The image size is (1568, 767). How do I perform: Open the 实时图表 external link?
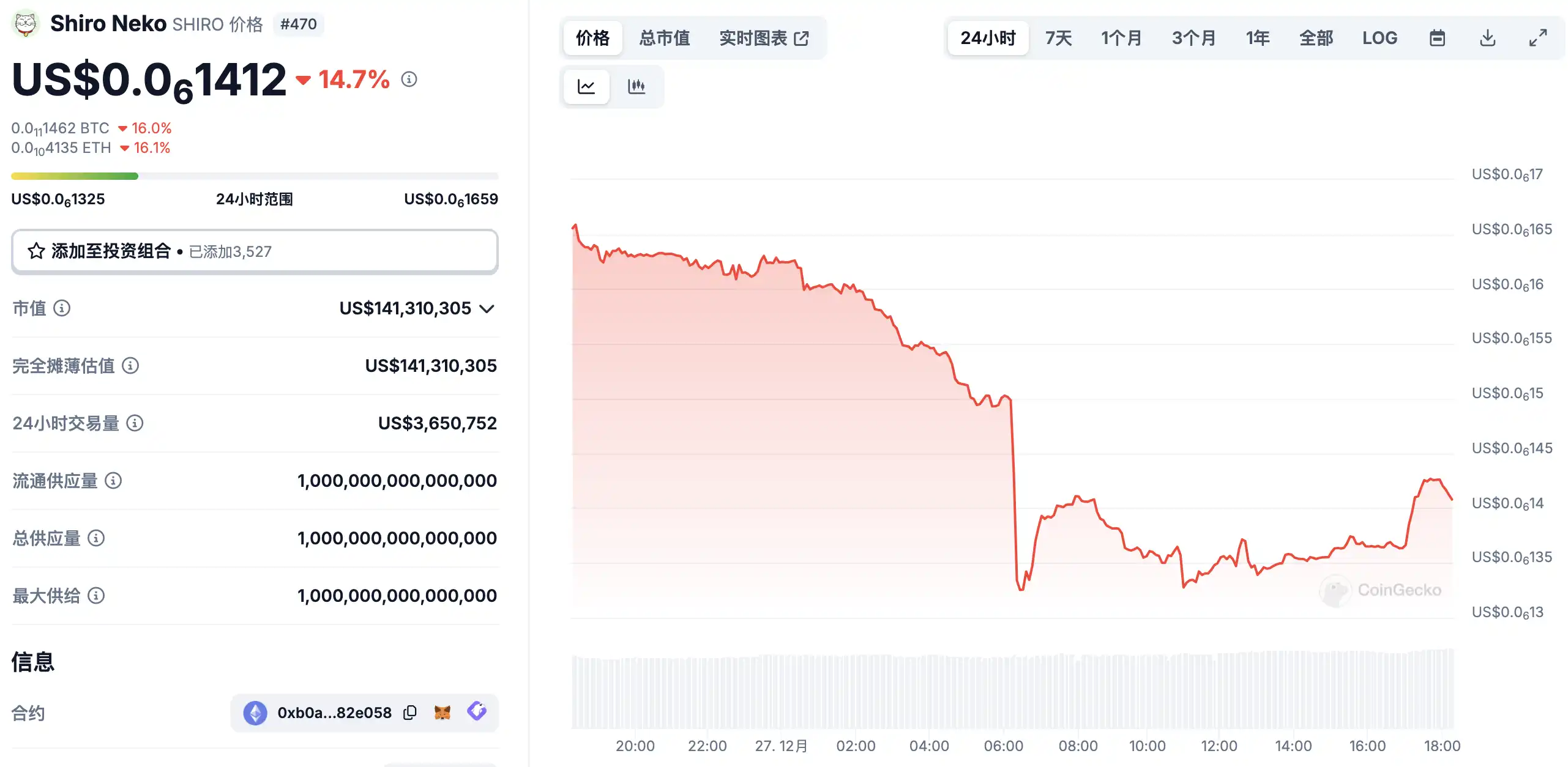[x=764, y=38]
